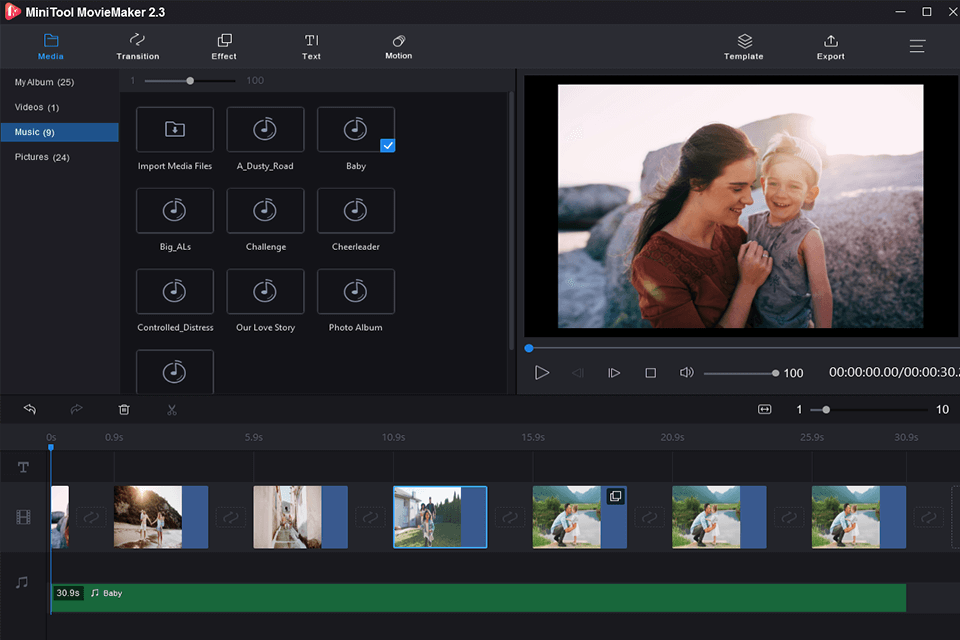This screenshot has width=960, height=640.
Task: Select Pictures (24) in the sidebar
Action: click(42, 157)
